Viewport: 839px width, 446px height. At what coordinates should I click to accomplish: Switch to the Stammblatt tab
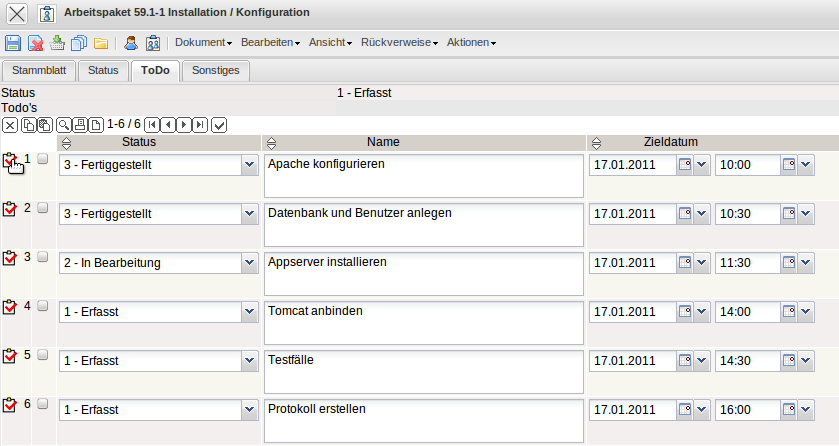tap(38, 70)
